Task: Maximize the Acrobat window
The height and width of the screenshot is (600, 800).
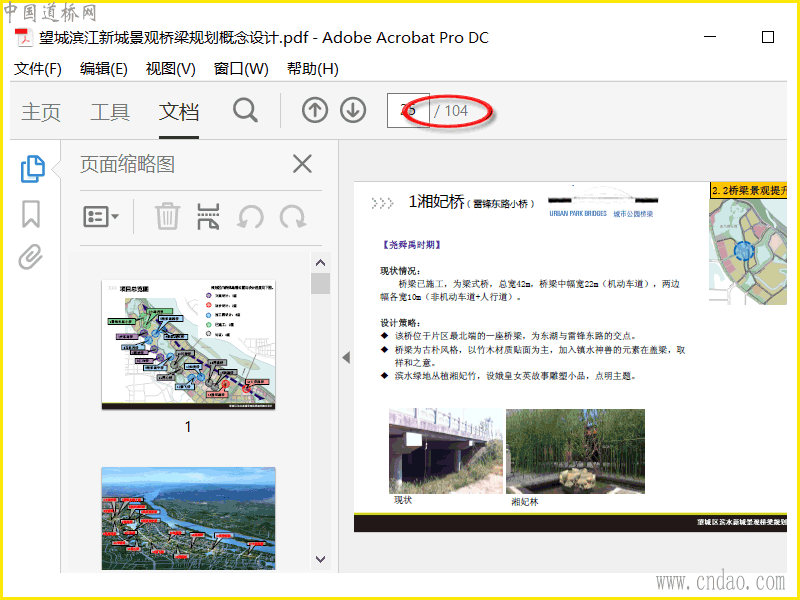Action: (x=767, y=37)
